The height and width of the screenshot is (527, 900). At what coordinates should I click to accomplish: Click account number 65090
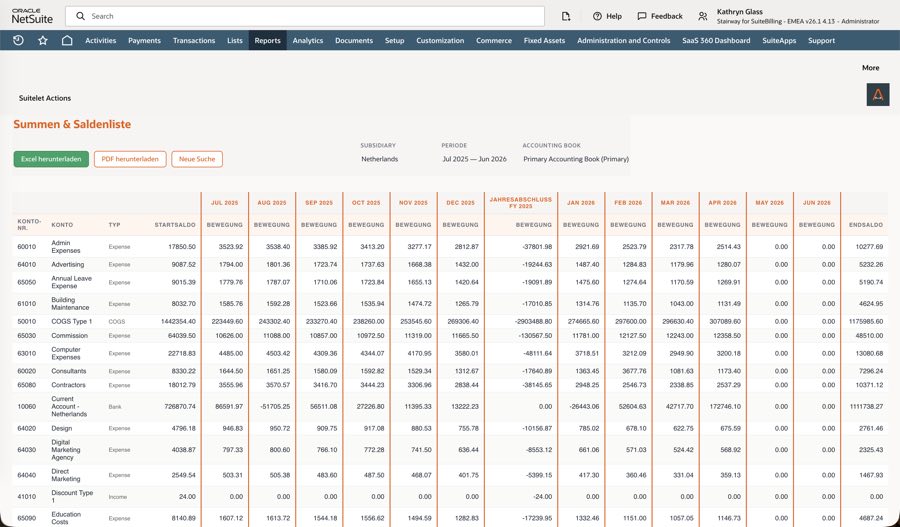pos(26,518)
